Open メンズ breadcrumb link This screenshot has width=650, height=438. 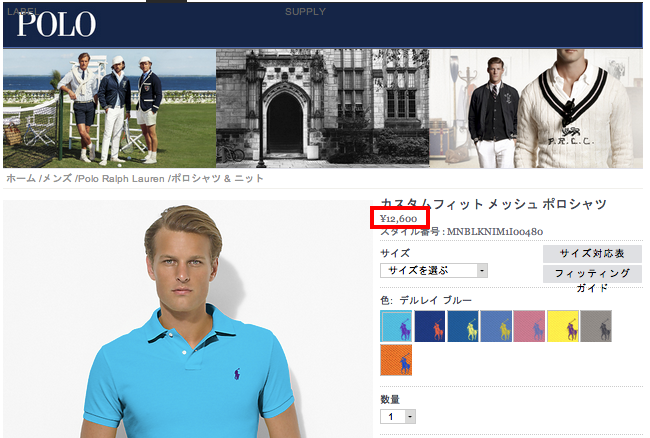click(57, 179)
